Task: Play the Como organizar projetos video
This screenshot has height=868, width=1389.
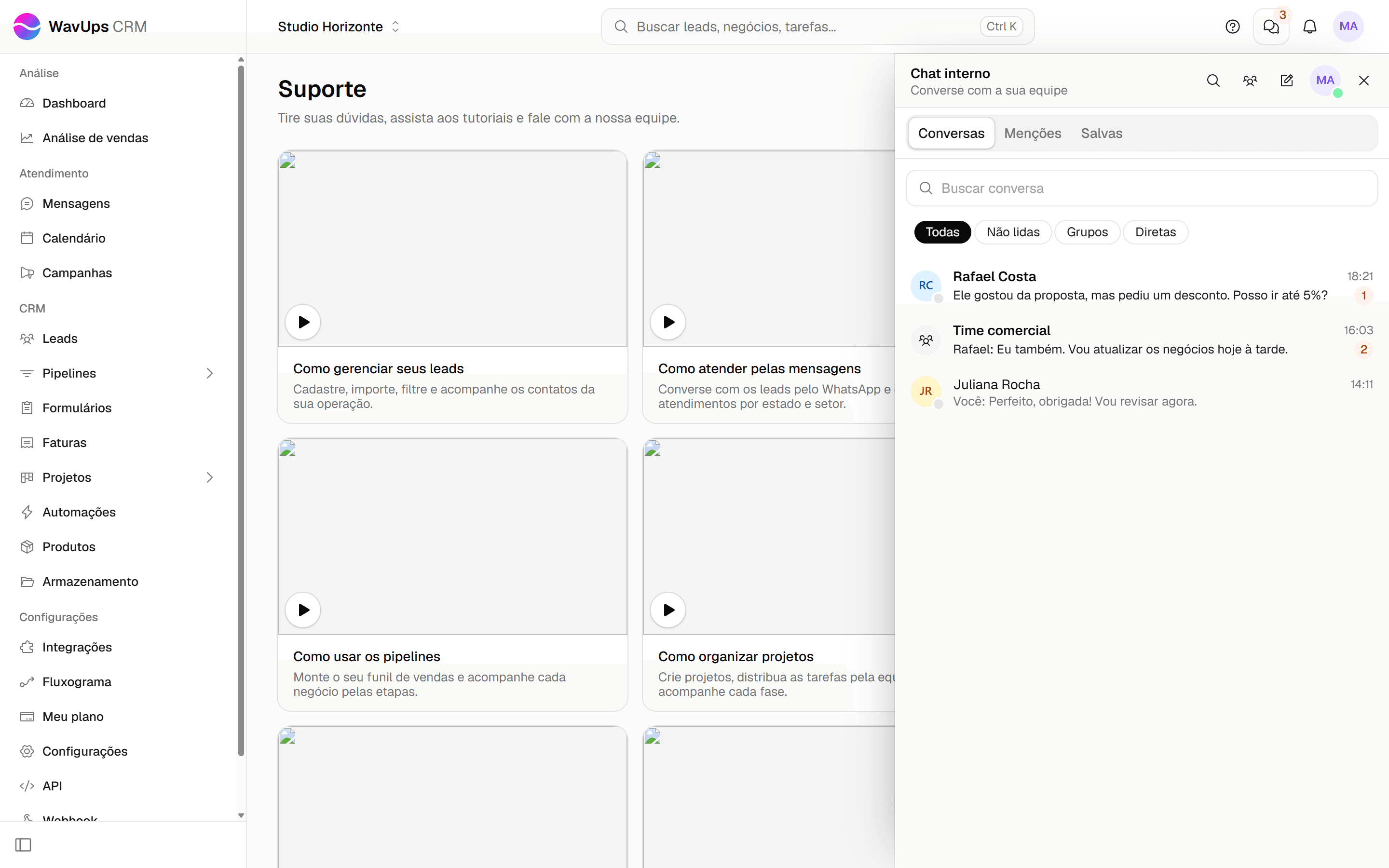Action: 668,610
